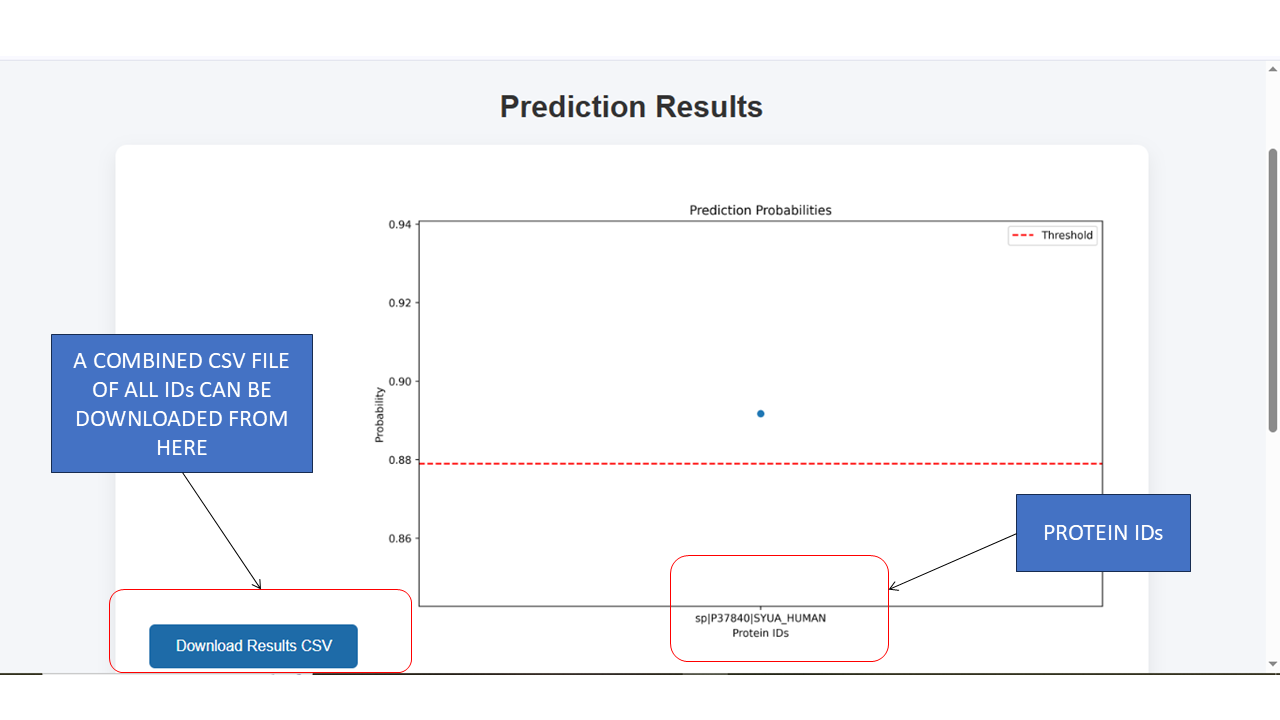Click the sp|P37840|SYUA_HUMAN axis label

[x=760, y=618]
